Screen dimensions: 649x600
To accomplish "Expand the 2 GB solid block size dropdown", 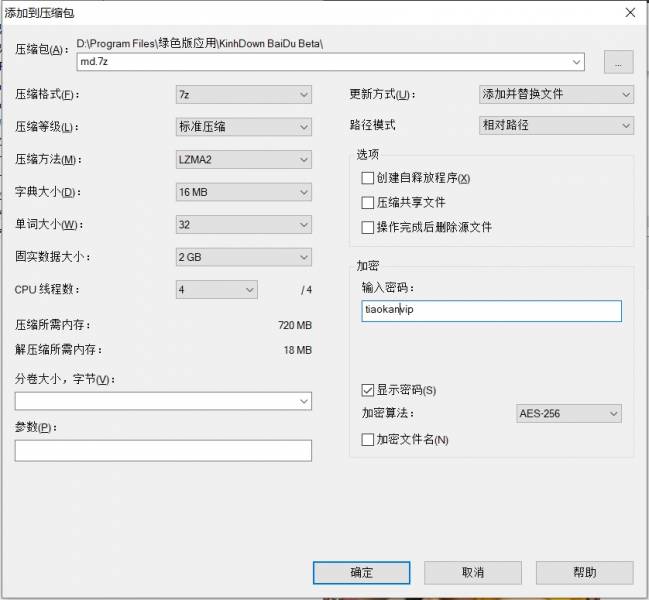I will click(x=243, y=257).
